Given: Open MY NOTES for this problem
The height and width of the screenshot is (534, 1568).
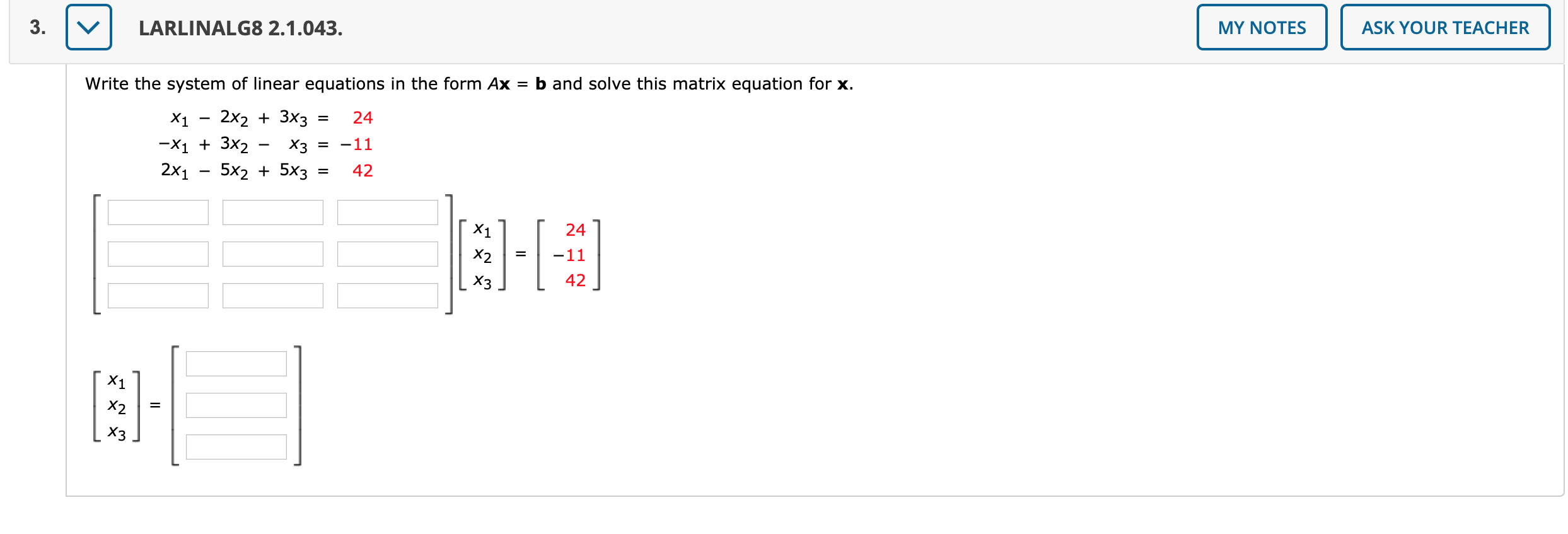Looking at the screenshot, I should point(1261,27).
